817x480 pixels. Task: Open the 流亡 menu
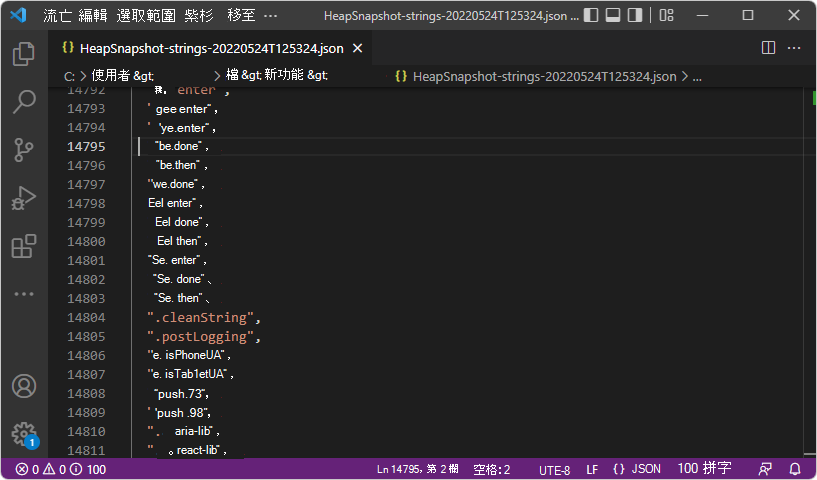57,16
